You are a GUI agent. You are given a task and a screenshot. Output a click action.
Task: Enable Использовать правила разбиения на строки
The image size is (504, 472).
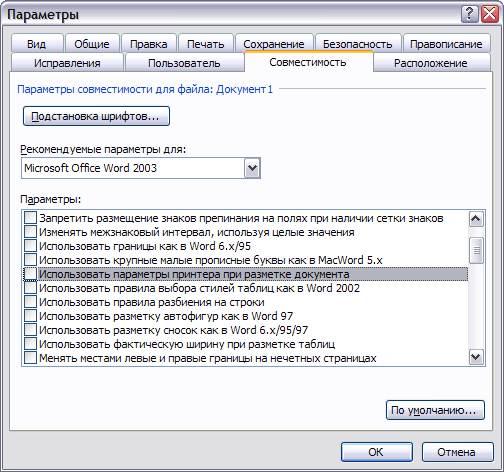point(30,302)
